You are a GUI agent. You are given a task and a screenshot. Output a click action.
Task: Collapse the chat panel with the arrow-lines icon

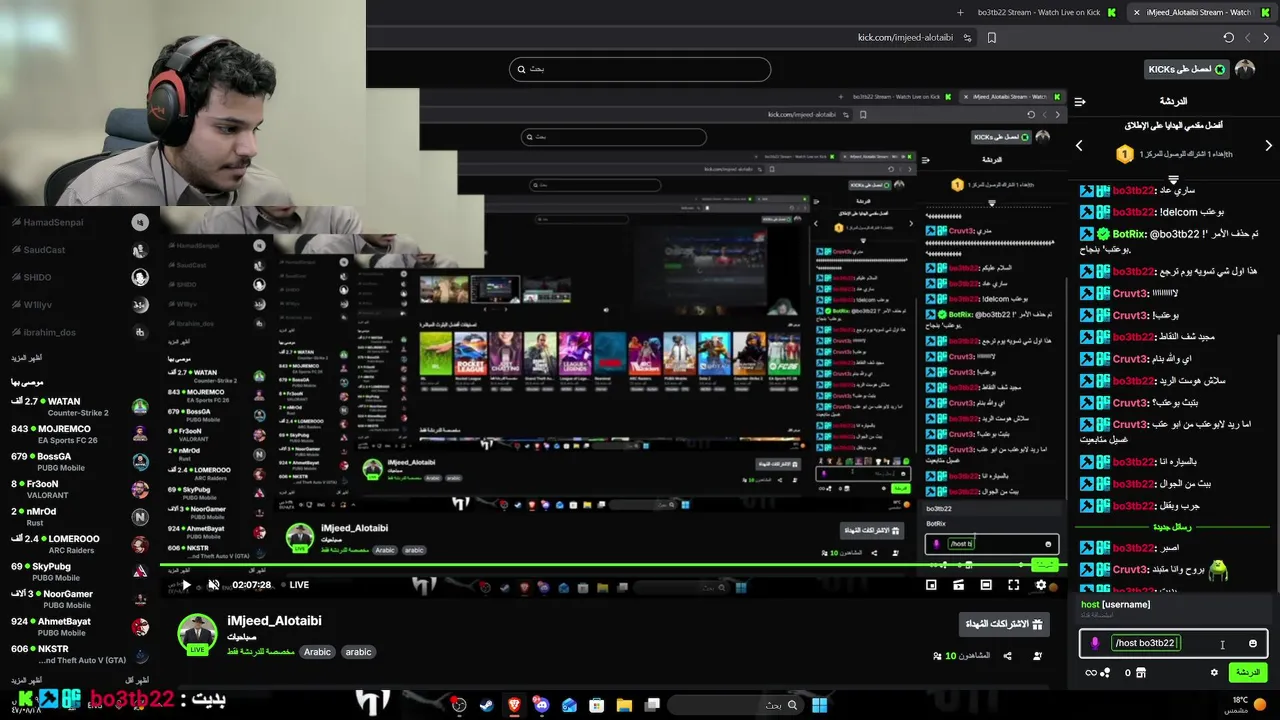(x=1080, y=101)
